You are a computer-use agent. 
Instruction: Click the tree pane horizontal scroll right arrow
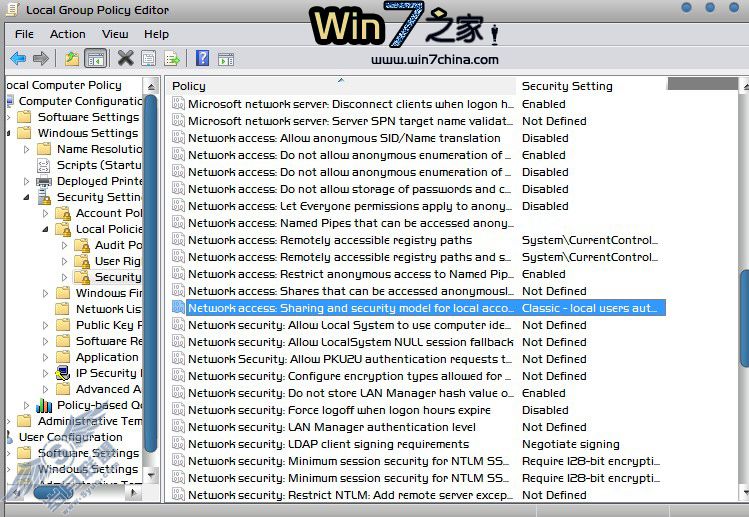click(134, 492)
